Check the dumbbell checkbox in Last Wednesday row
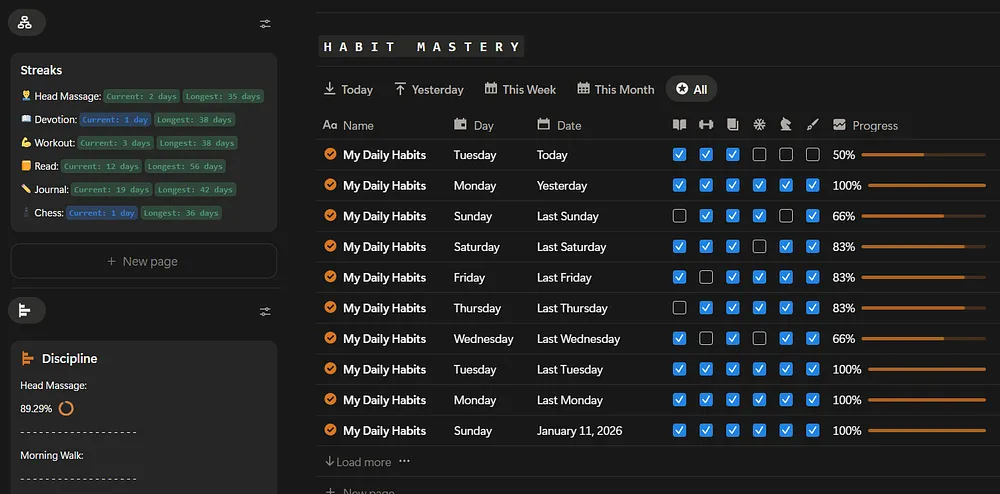Image resolution: width=1000 pixels, height=494 pixels. [x=706, y=338]
